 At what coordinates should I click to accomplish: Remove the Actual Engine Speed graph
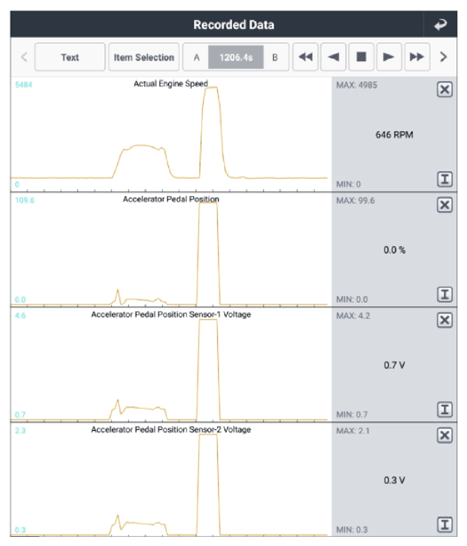[445, 89]
